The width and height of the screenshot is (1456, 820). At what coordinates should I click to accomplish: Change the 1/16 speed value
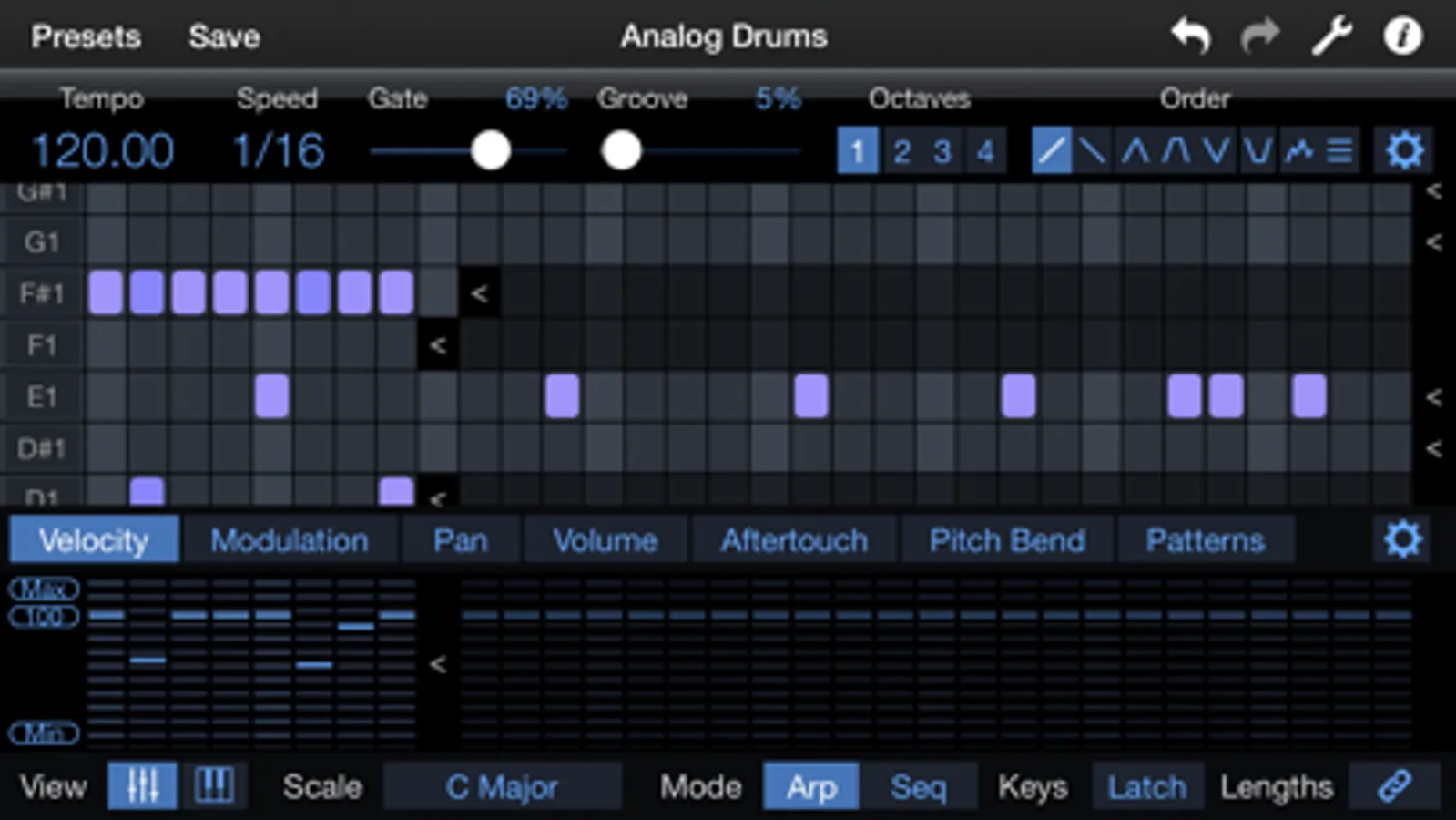(x=279, y=150)
